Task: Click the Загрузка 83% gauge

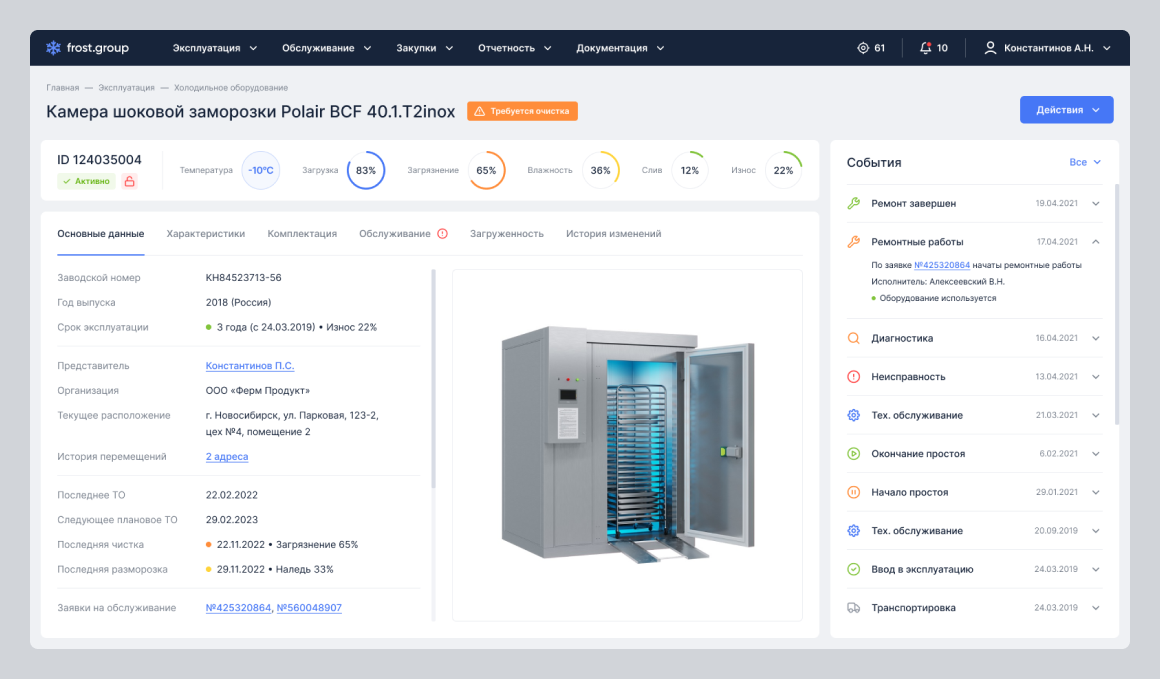Action: tap(365, 170)
